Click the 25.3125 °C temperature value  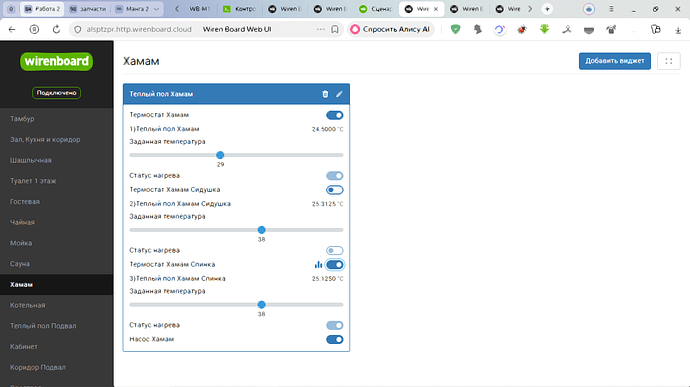pos(327,204)
